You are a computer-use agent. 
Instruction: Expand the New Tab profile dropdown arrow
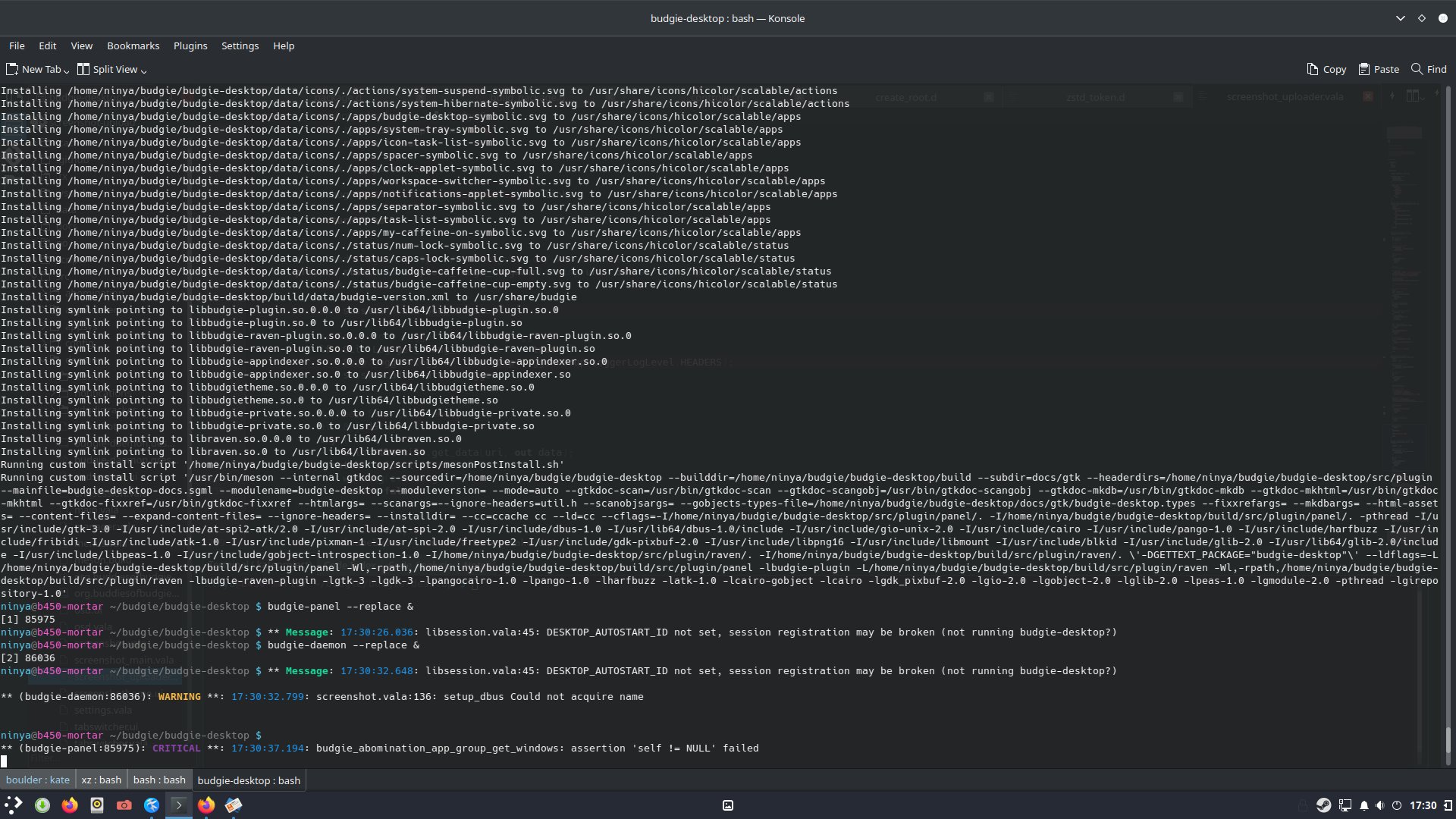[x=67, y=70]
